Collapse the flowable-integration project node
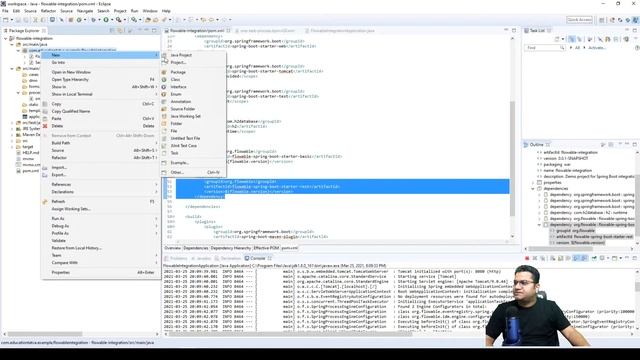This screenshot has height=360, width=640. click(x=6, y=38)
